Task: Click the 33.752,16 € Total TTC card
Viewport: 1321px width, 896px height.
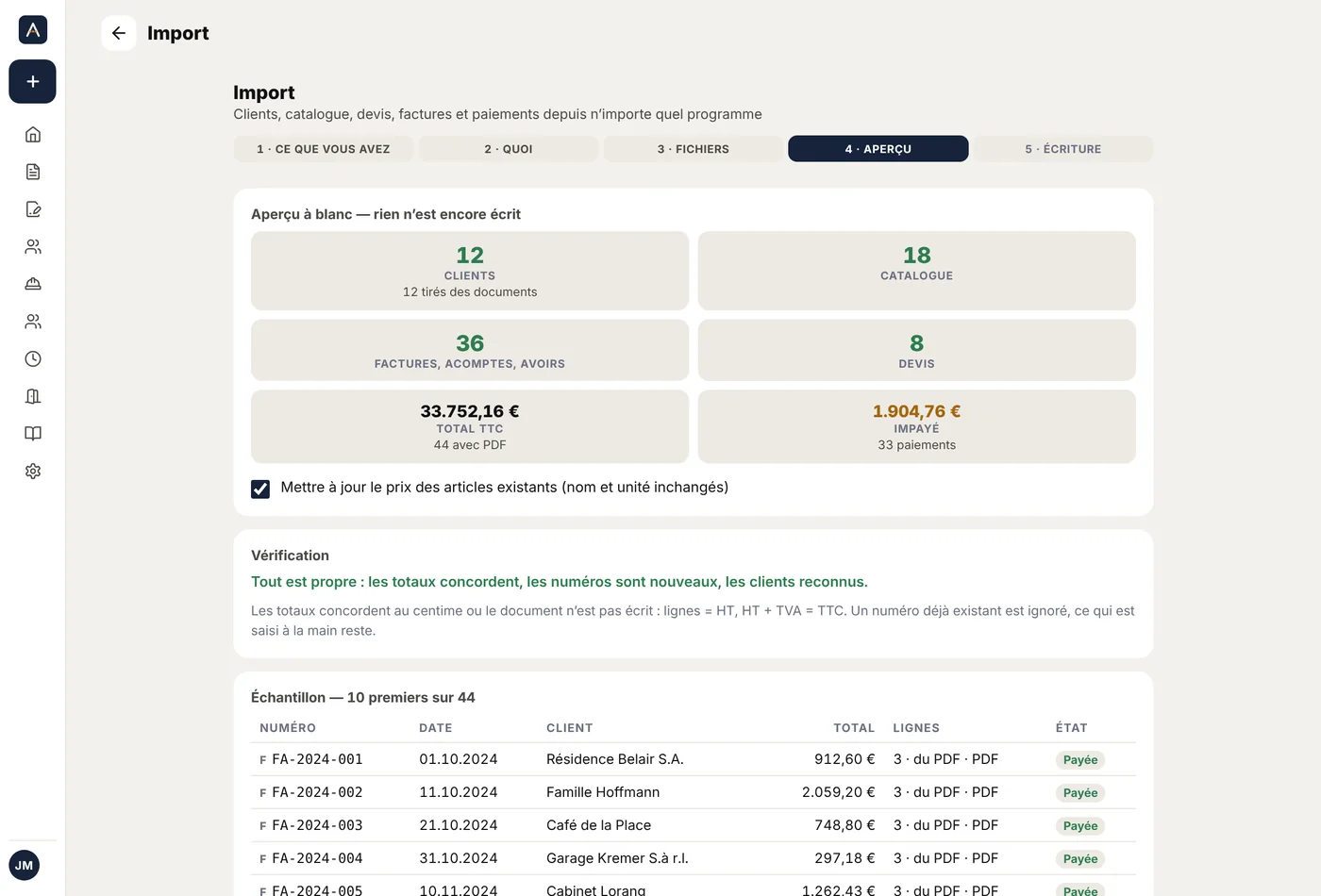Action: (x=470, y=426)
